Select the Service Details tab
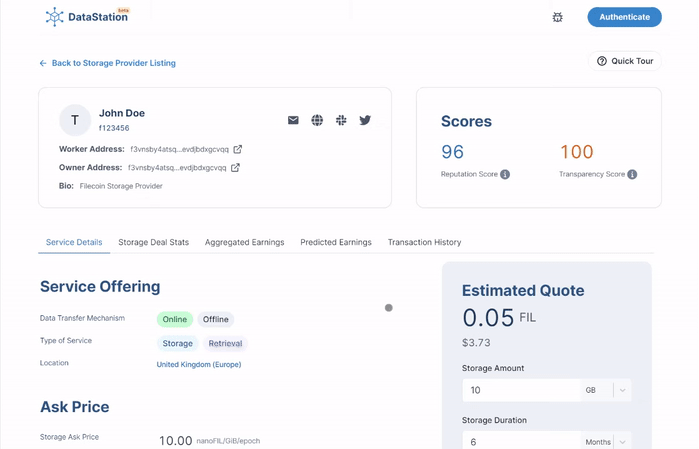The image size is (699, 449). tap(74, 242)
